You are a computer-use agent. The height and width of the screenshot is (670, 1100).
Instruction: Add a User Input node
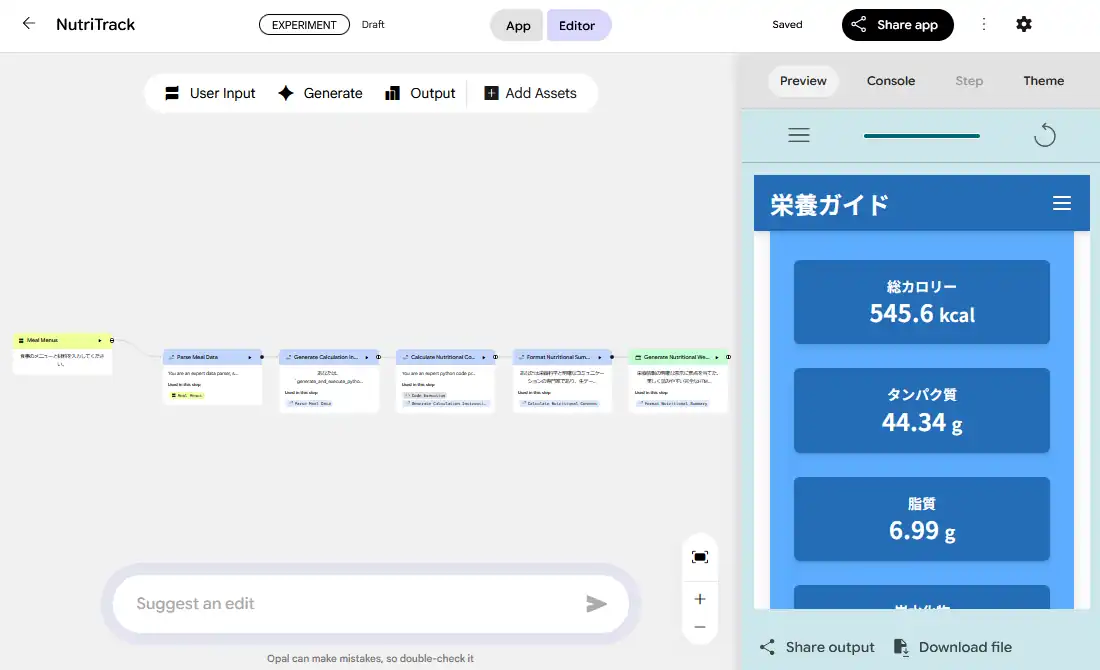[x=210, y=93]
